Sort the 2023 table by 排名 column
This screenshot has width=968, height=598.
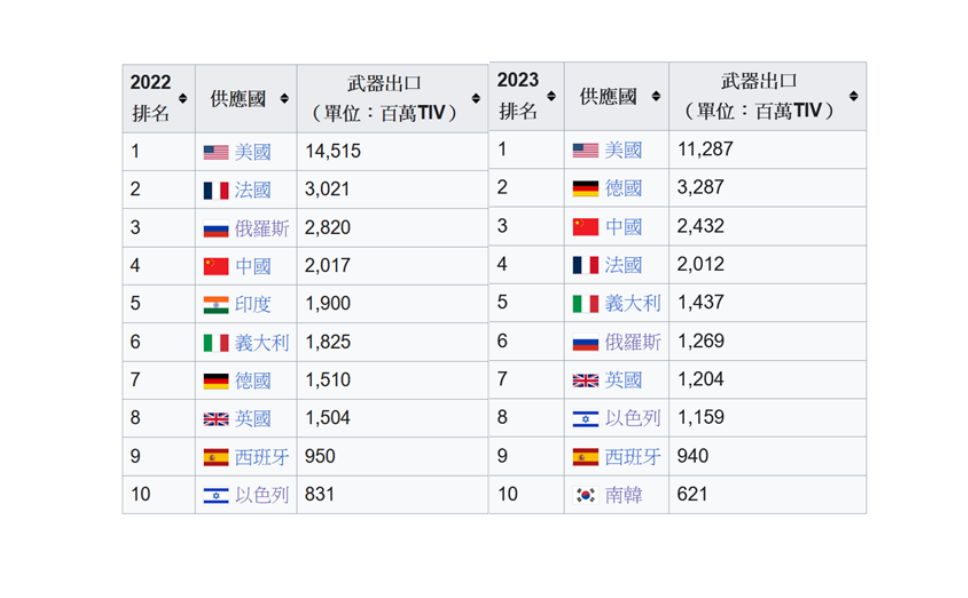pyautogui.click(x=550, y=96)
